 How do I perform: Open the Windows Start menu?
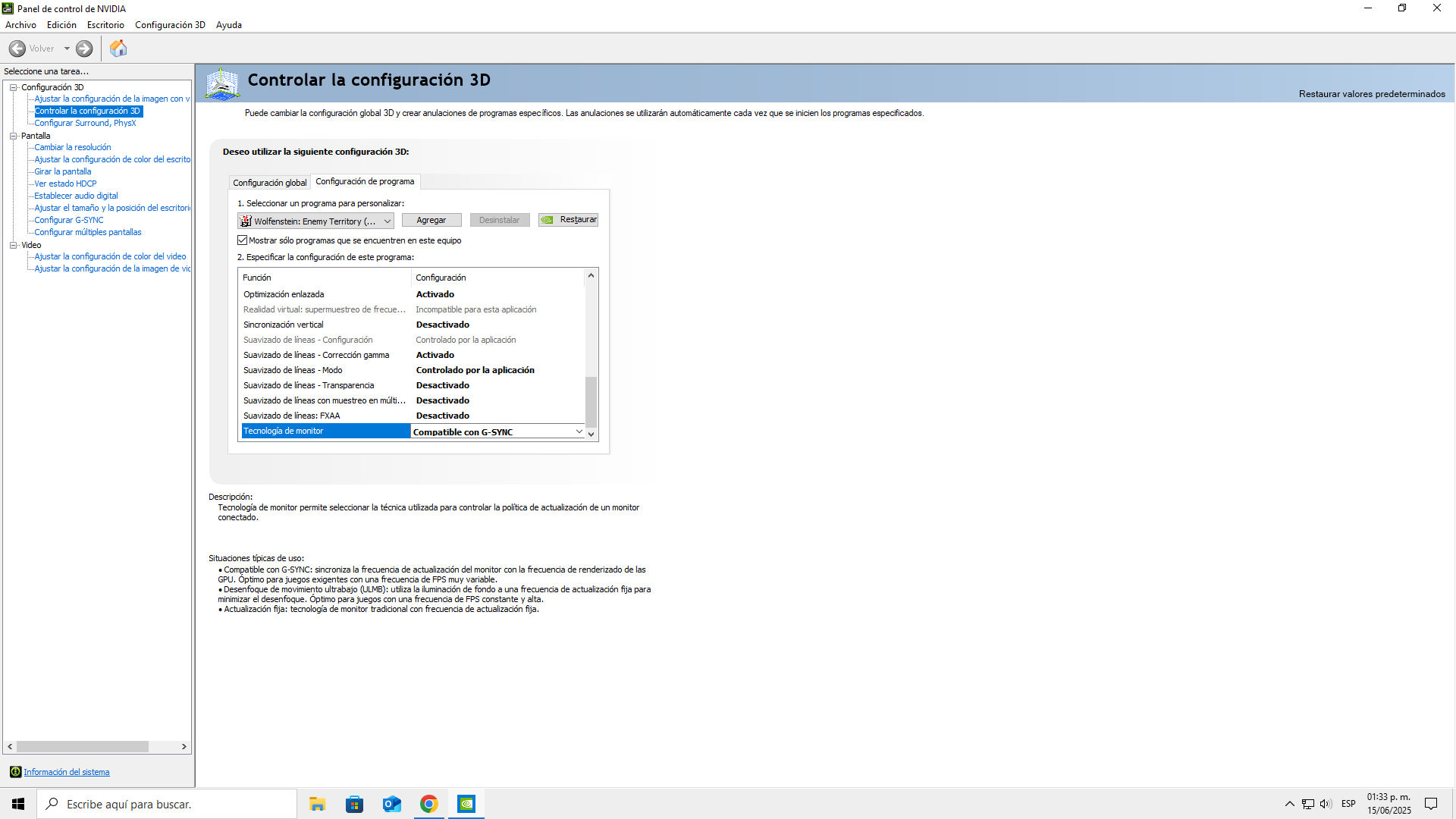pos(18,804)
